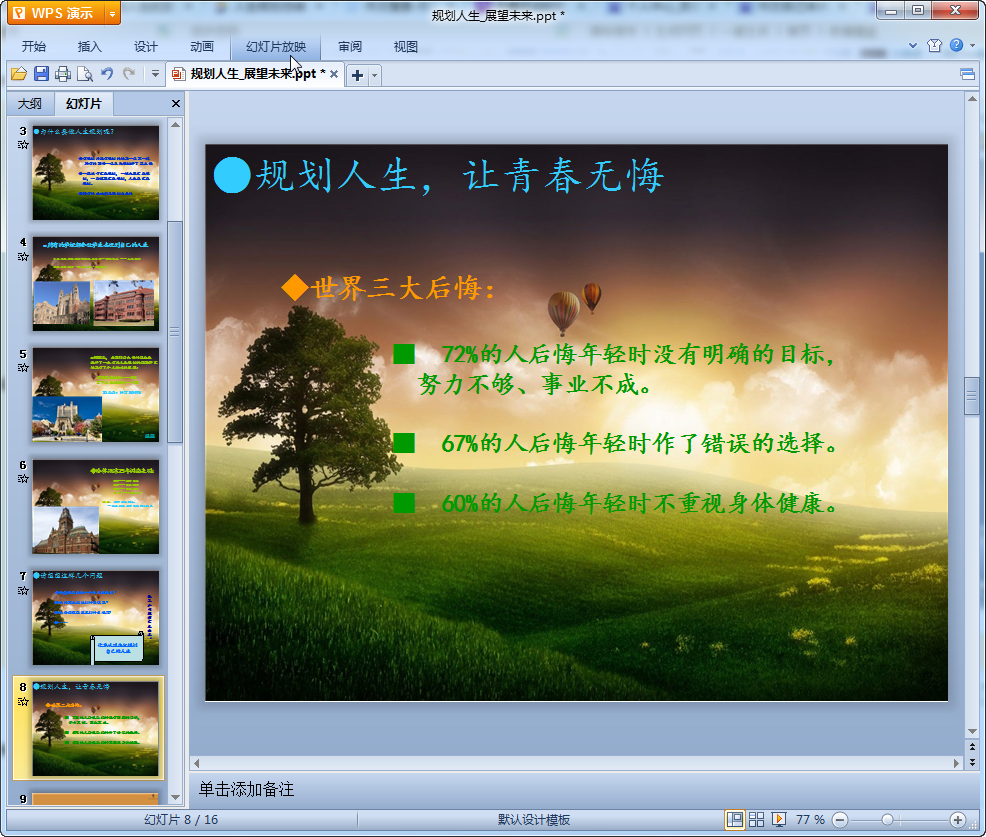Open WPS 演示 application menu button
This screenshot has height=837, width=986.
click(x=56, y=13)
